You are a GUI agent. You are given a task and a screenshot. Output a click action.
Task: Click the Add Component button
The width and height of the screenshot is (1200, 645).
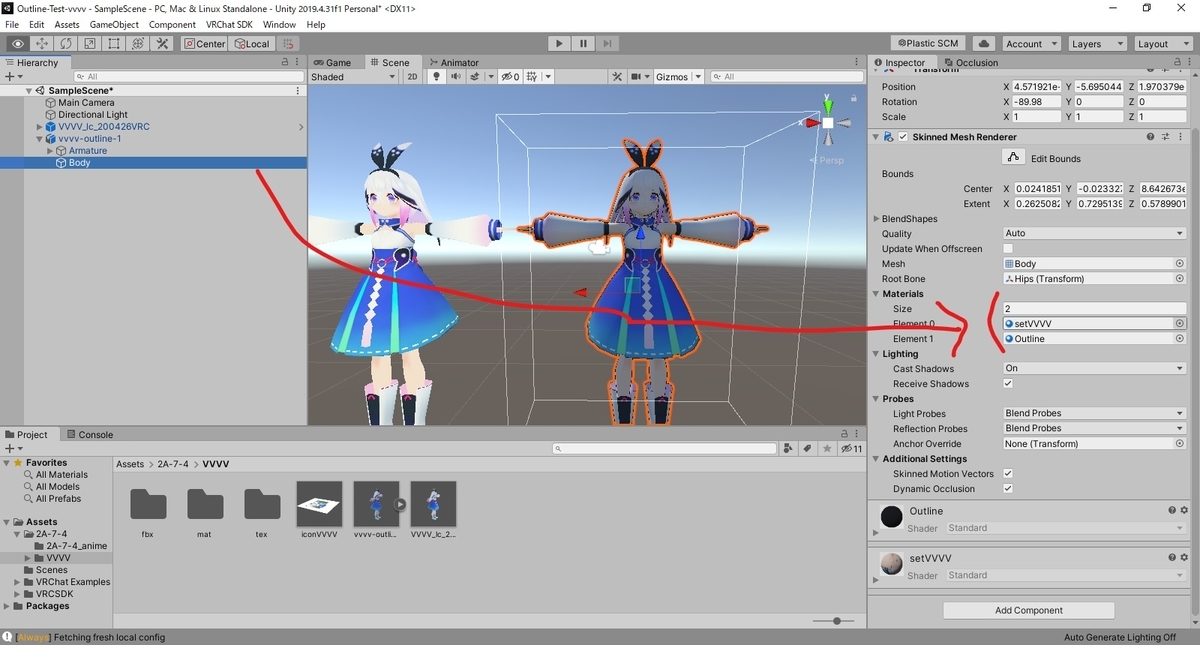click(1029, 610)
